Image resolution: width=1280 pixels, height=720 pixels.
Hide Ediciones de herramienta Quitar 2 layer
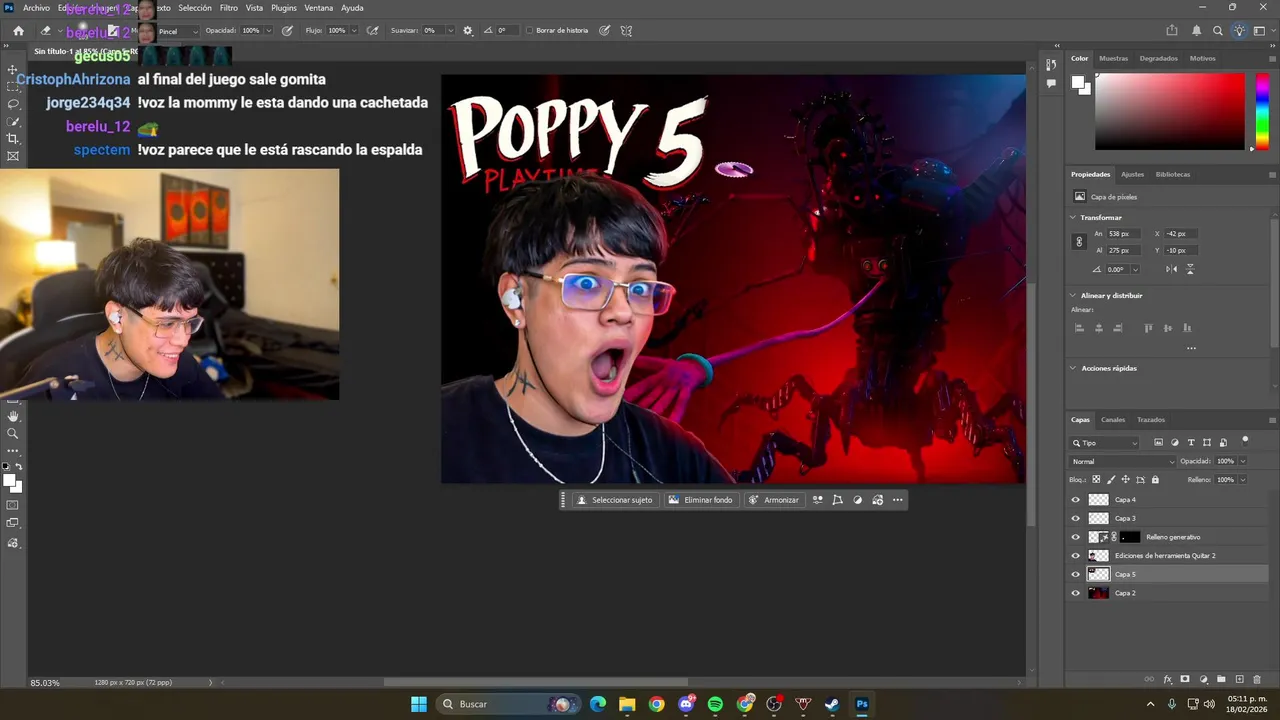tap(1076, 556)
